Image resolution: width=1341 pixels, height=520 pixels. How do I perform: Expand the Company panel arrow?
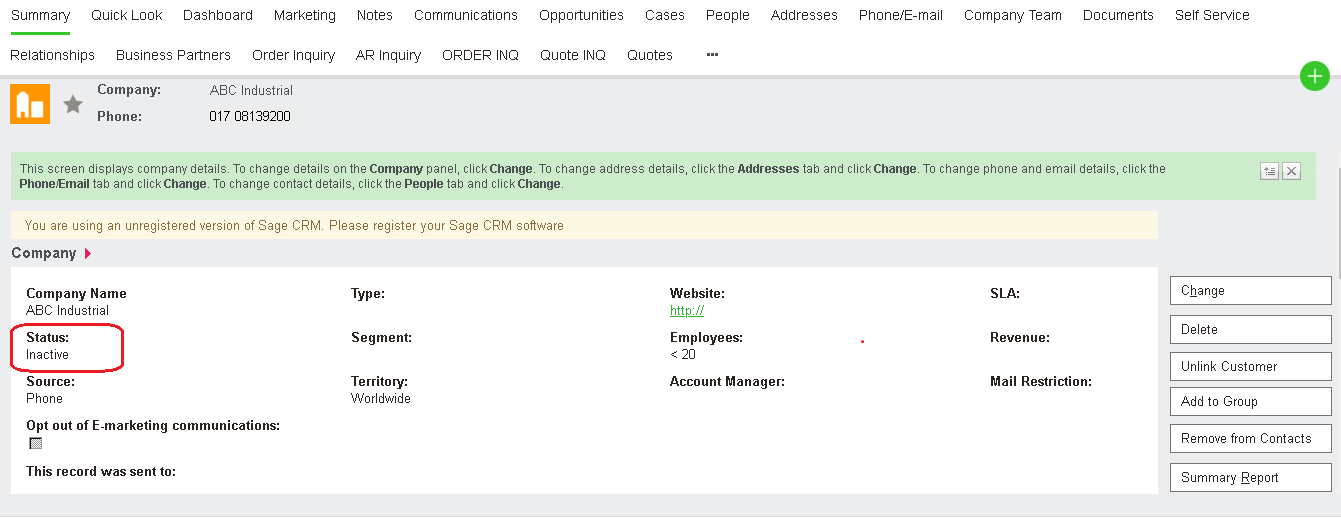[88, 254]
